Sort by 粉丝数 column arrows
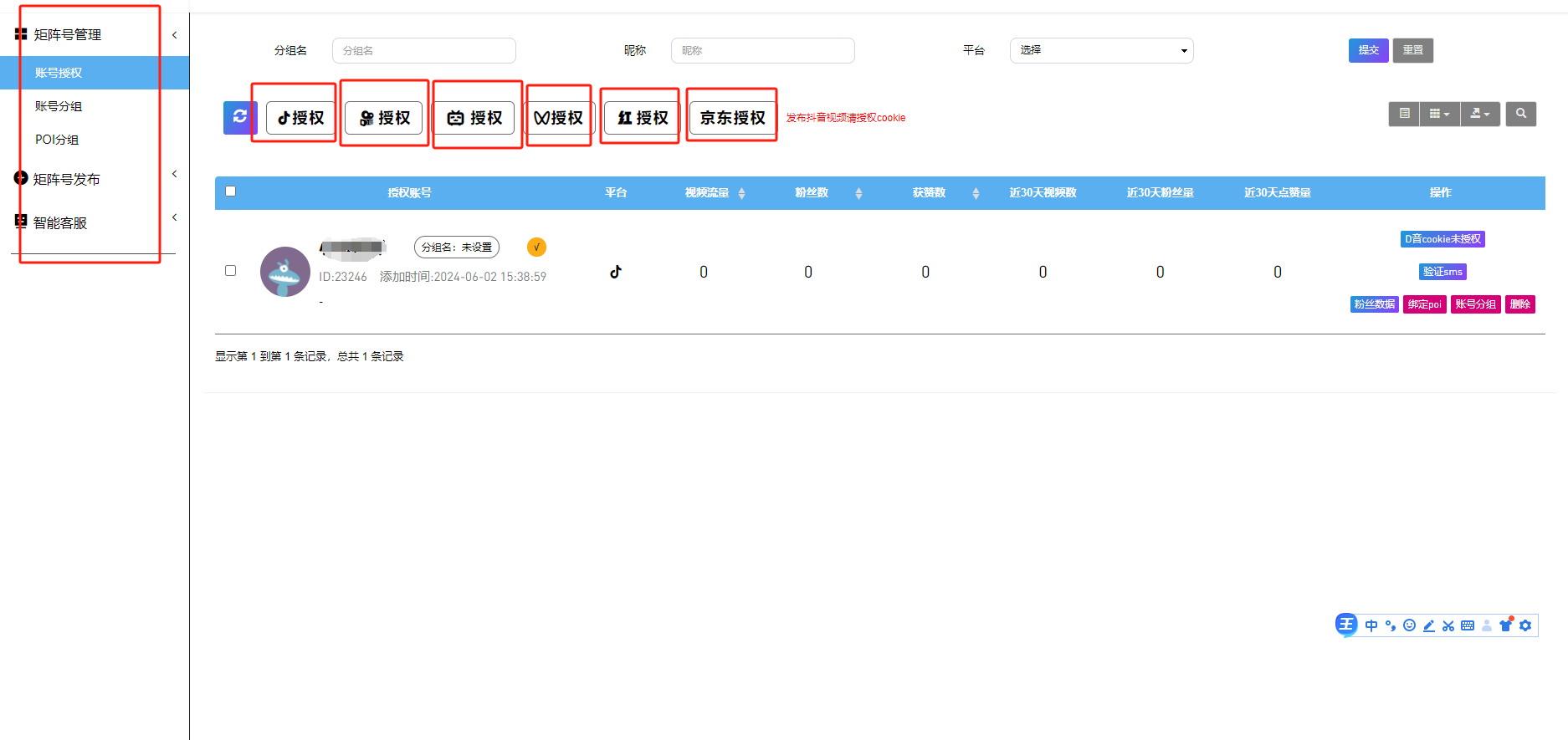This screenshot has height=740, width=1568. [858, 193]
